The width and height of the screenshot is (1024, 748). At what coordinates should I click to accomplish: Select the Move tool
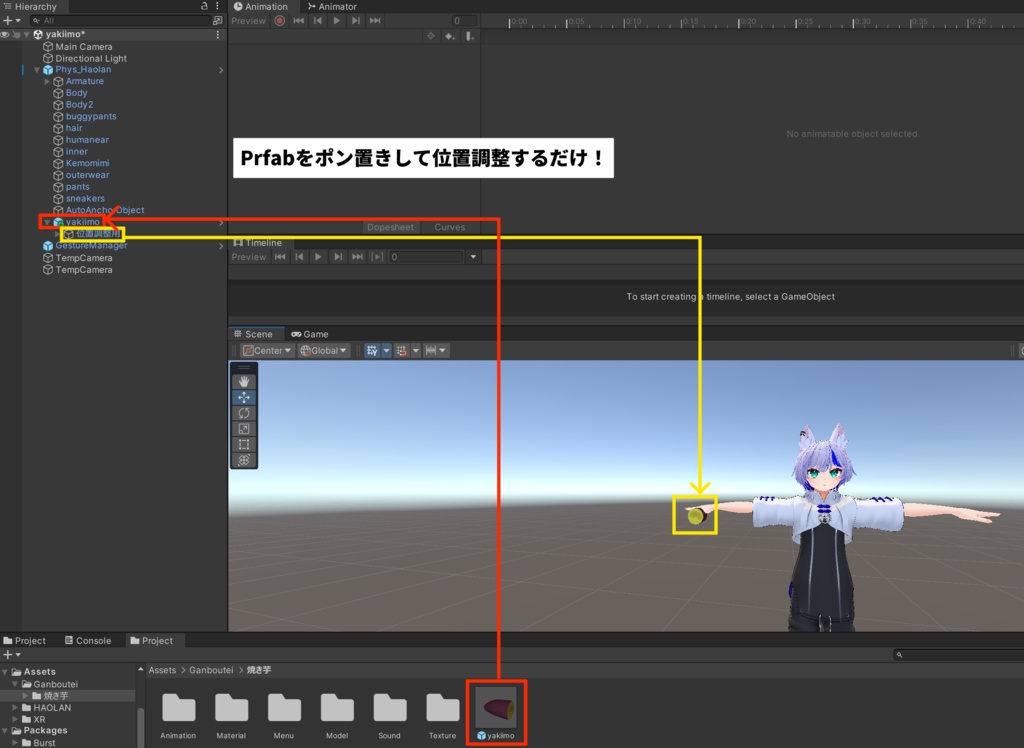click(244, 396)
